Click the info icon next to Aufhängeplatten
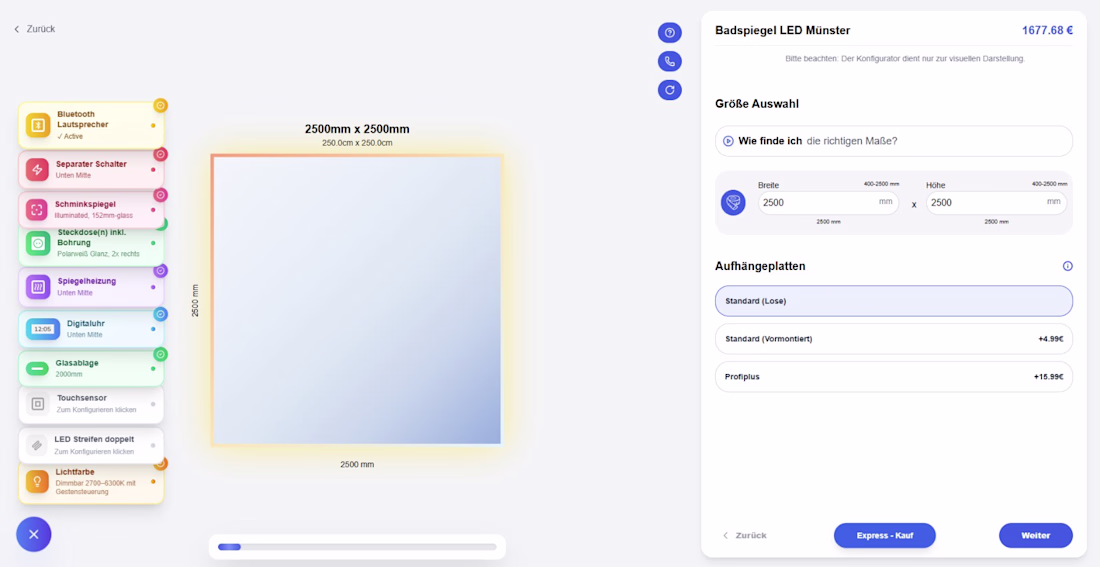The width and height of the screenshot is (1100, 567). tap(1068, 266)
